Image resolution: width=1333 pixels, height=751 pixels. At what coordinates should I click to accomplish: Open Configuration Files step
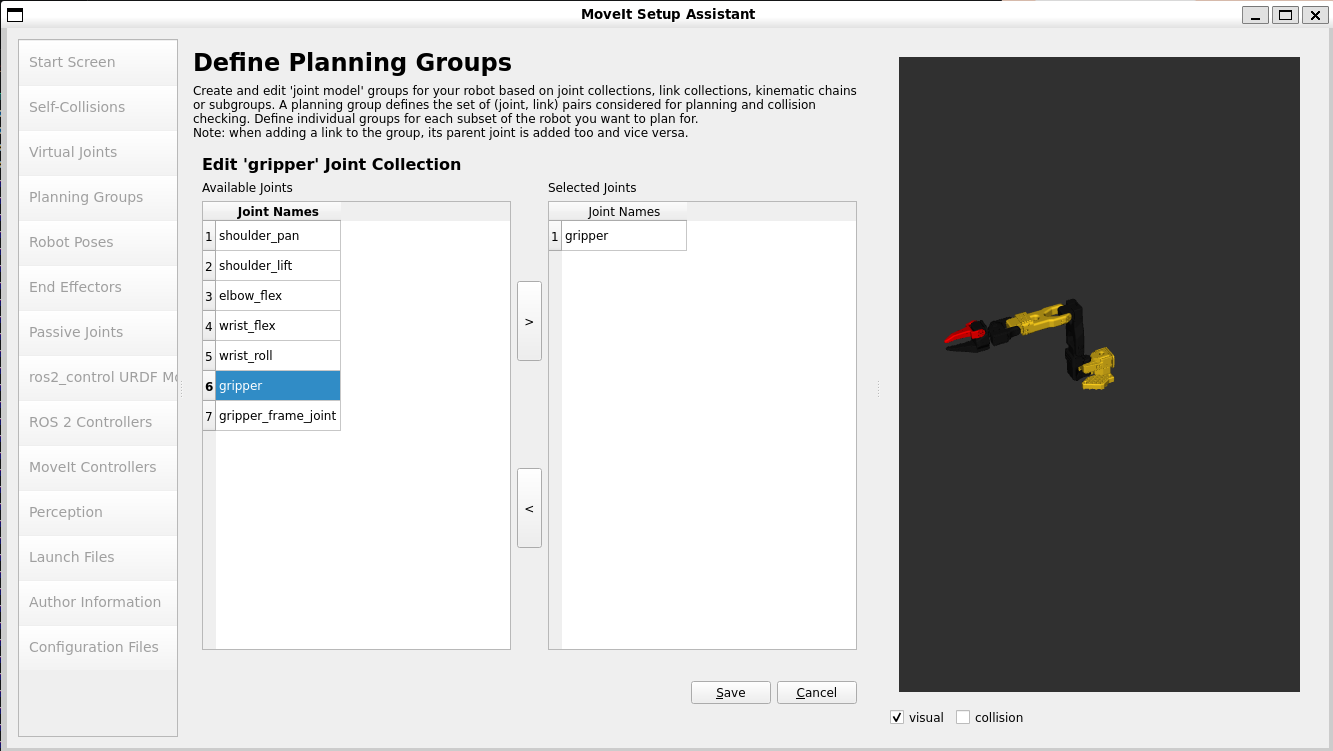(x=98, y=647)
